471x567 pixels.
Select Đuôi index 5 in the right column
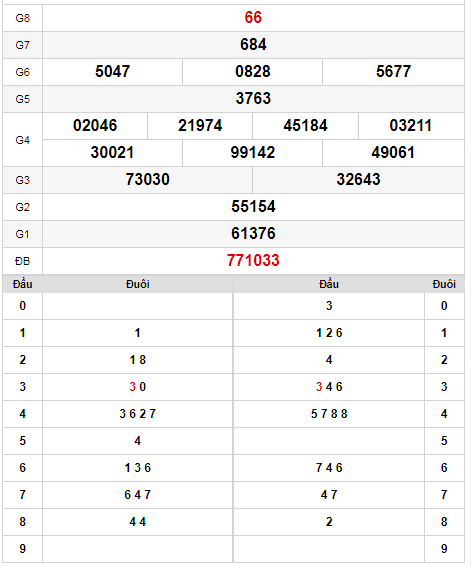coord(444,441)
